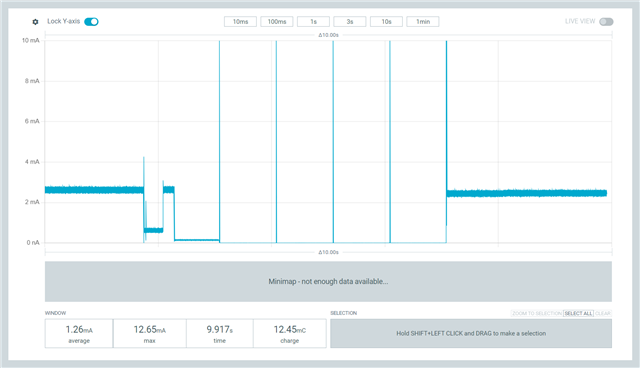Viewport: 640px width, 368px height.
Task: Set time window to 100ms
Action: coord(277,22)
